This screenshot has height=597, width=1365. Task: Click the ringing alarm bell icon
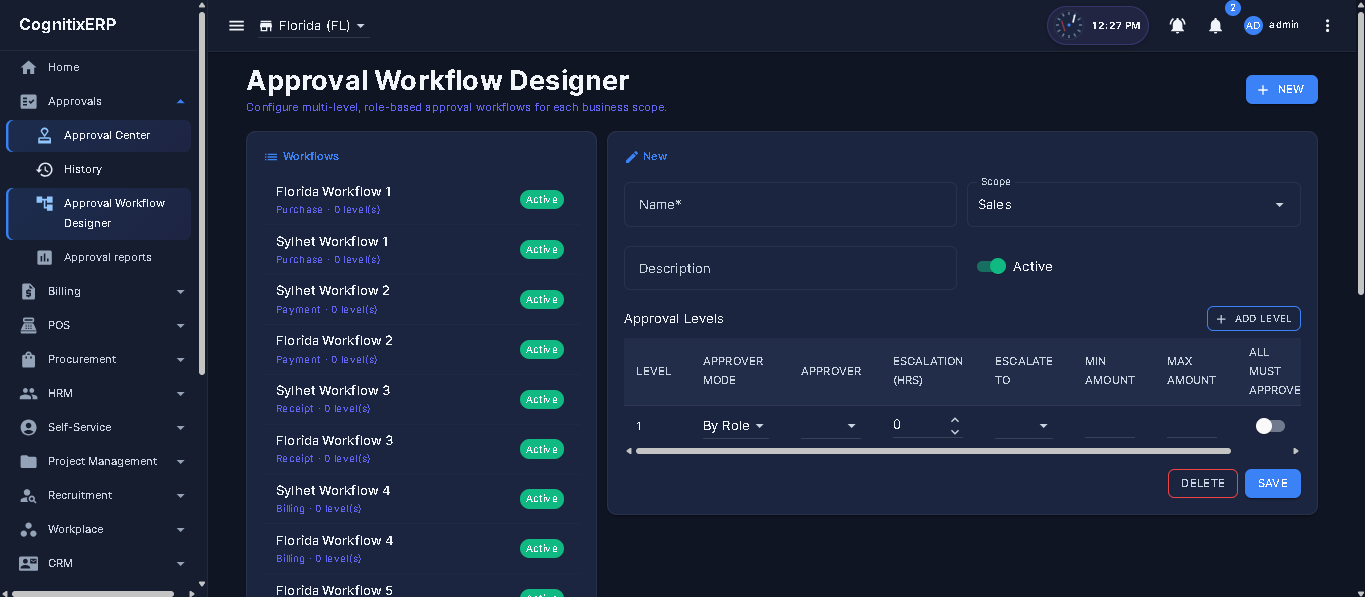(x=1178, y=26)
